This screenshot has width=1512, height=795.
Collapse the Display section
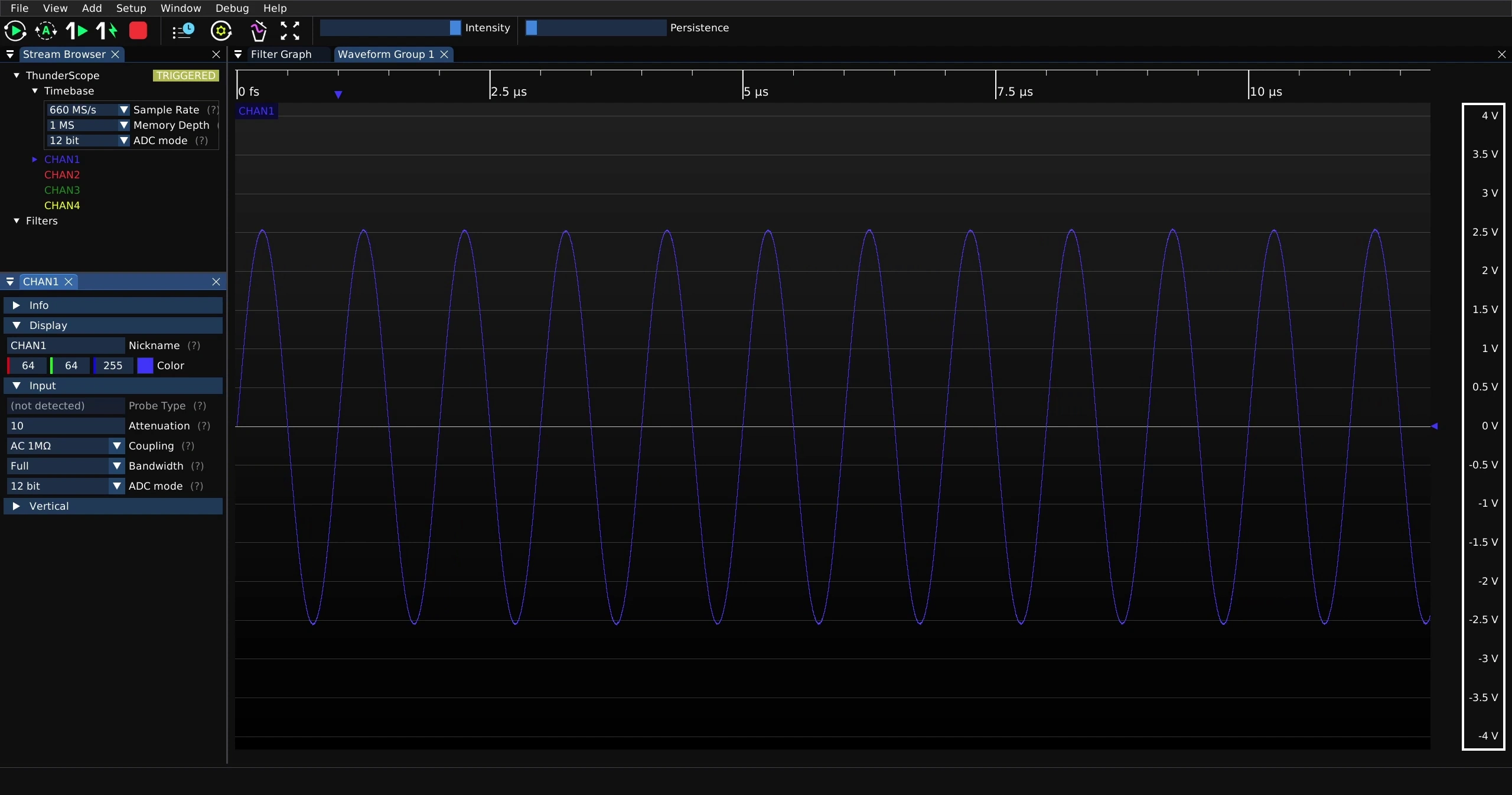tap(113, 325)
